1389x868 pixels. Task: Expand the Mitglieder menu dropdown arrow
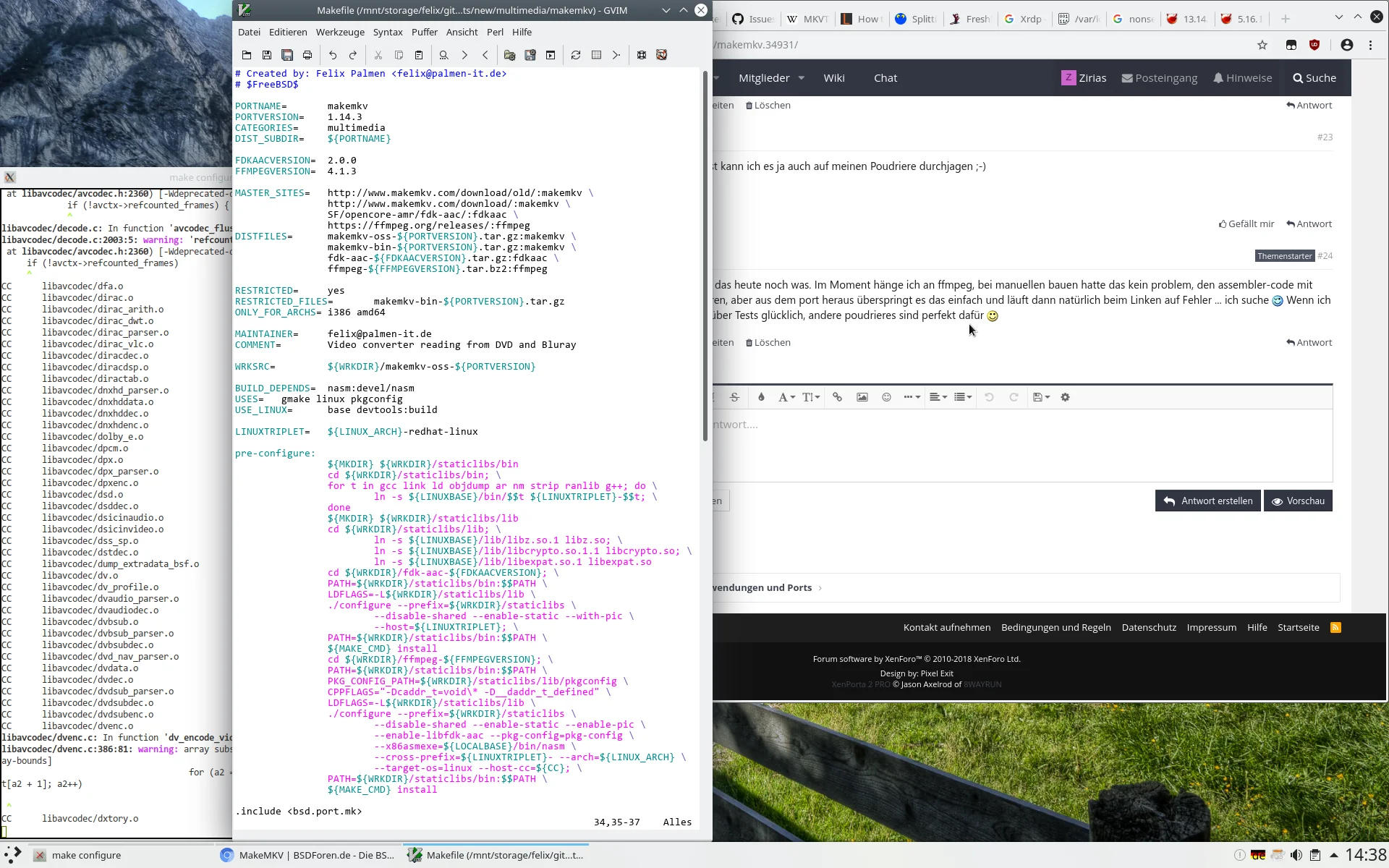(802, 78)
